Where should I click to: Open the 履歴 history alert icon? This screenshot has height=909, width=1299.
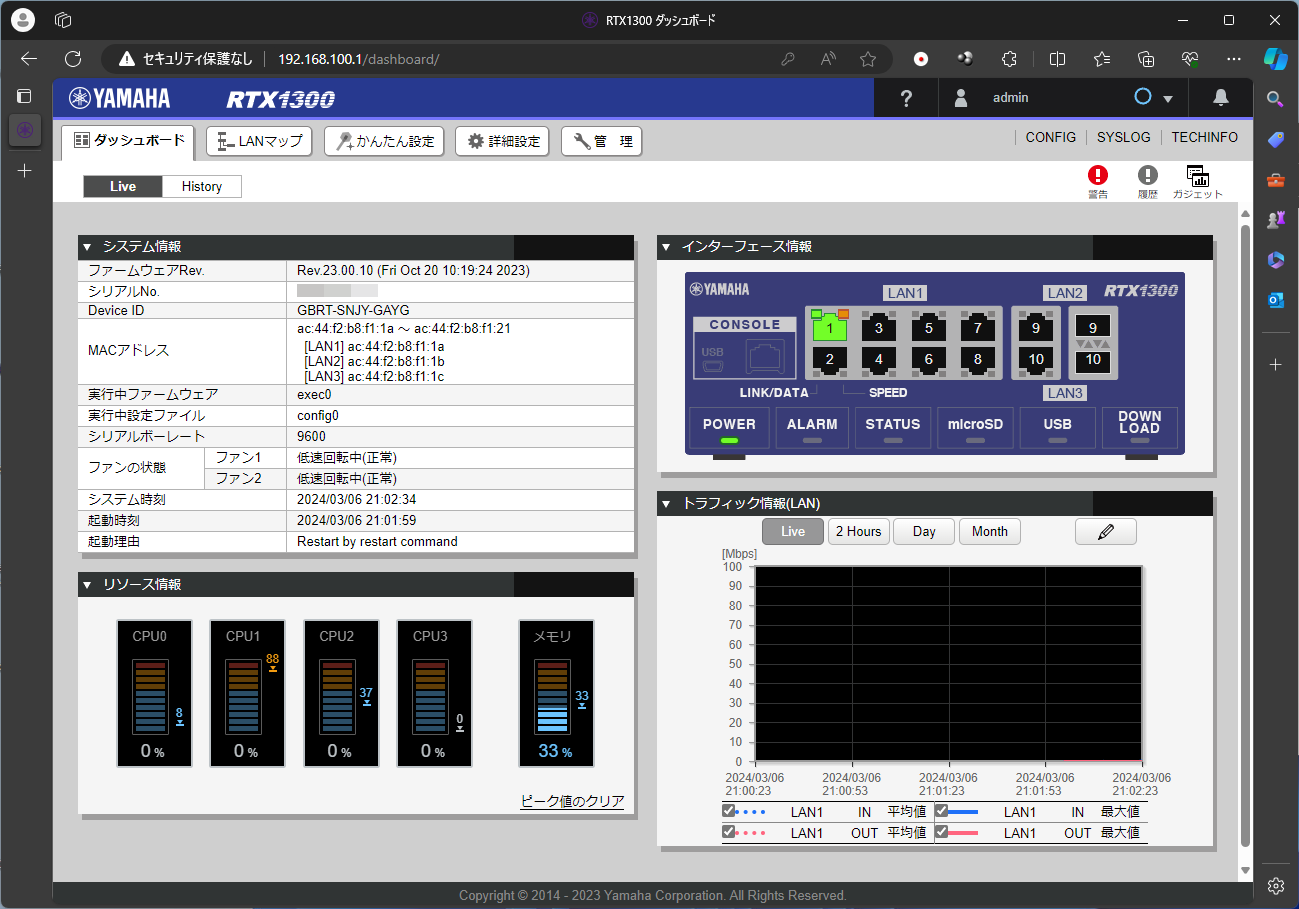1147,182
